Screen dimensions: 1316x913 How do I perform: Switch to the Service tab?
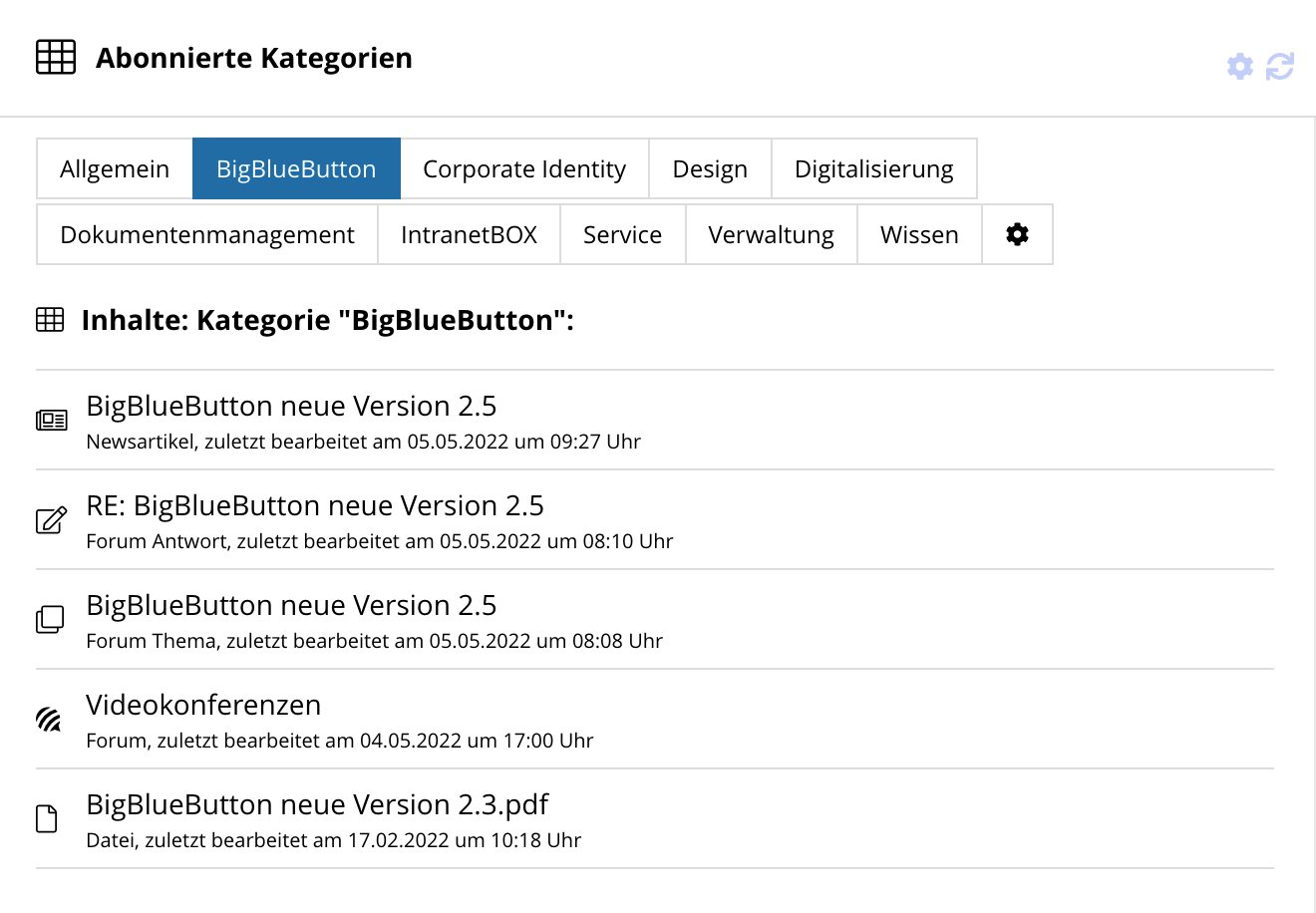(x=622, y=234)
